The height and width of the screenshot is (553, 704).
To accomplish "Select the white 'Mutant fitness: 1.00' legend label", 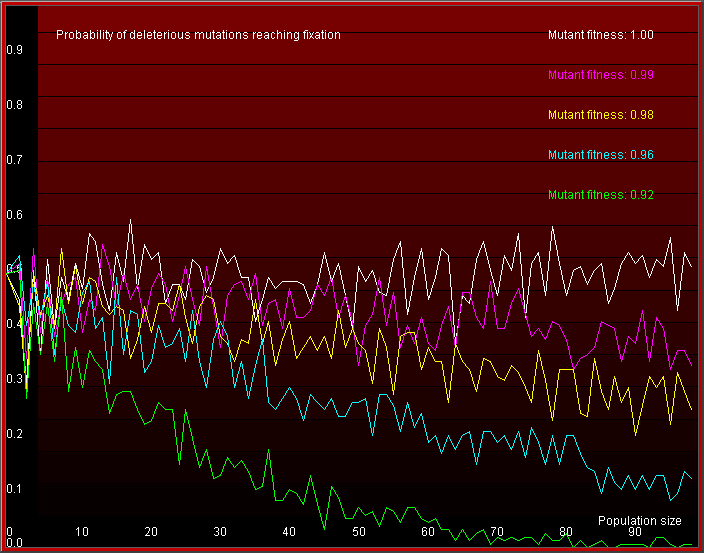I will point(600,35).
